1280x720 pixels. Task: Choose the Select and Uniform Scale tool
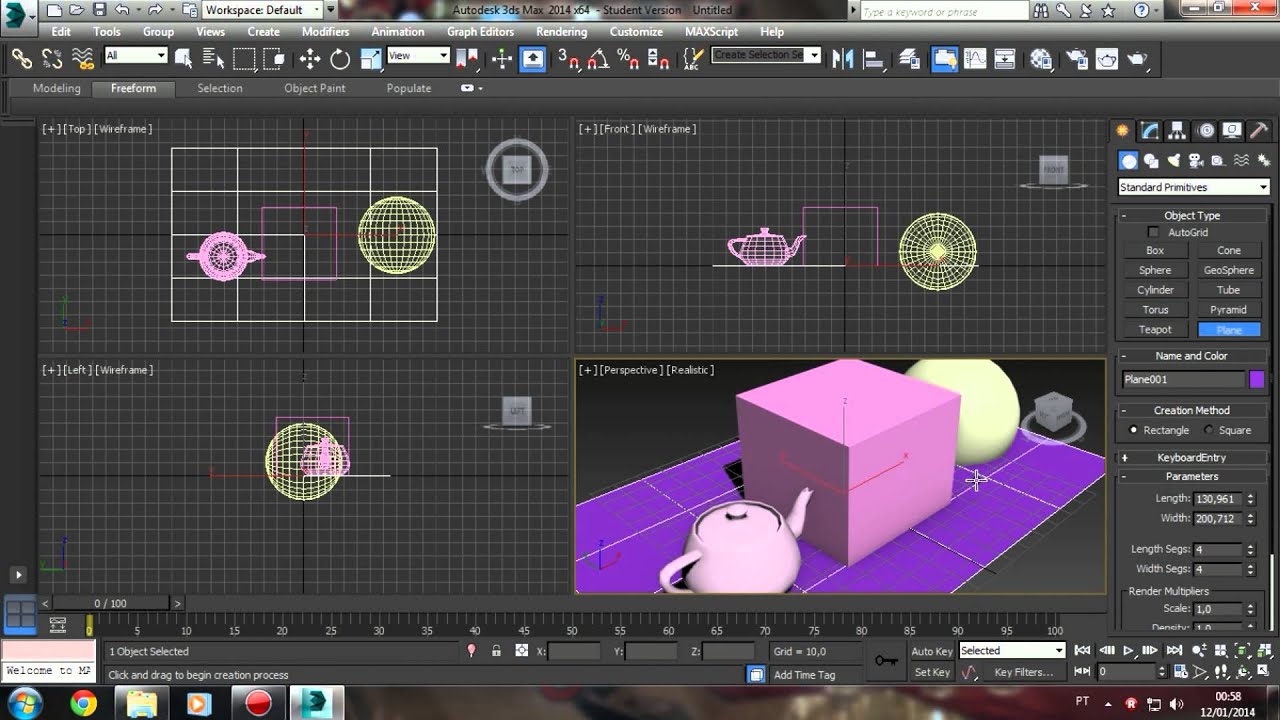point(371,59)
